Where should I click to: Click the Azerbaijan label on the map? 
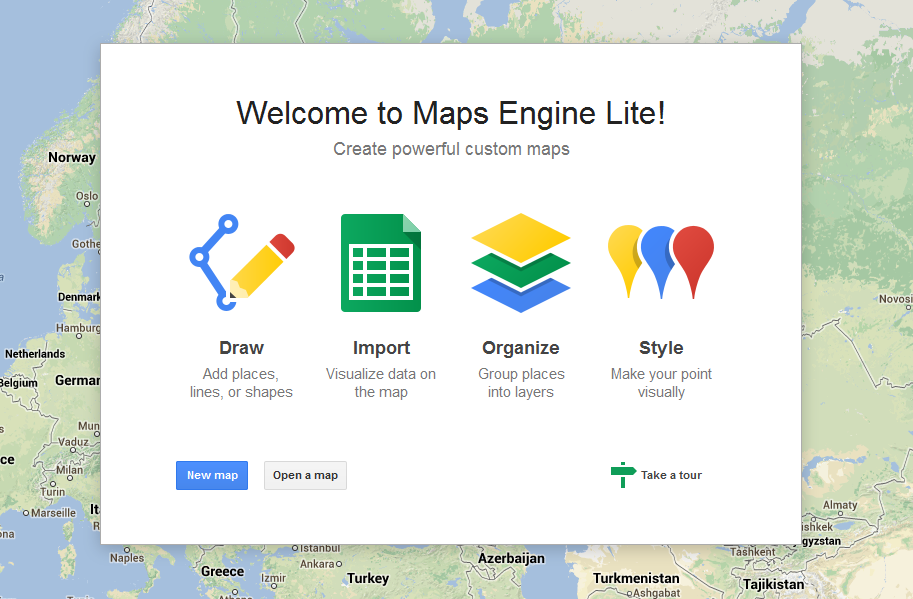pos(511,558)
